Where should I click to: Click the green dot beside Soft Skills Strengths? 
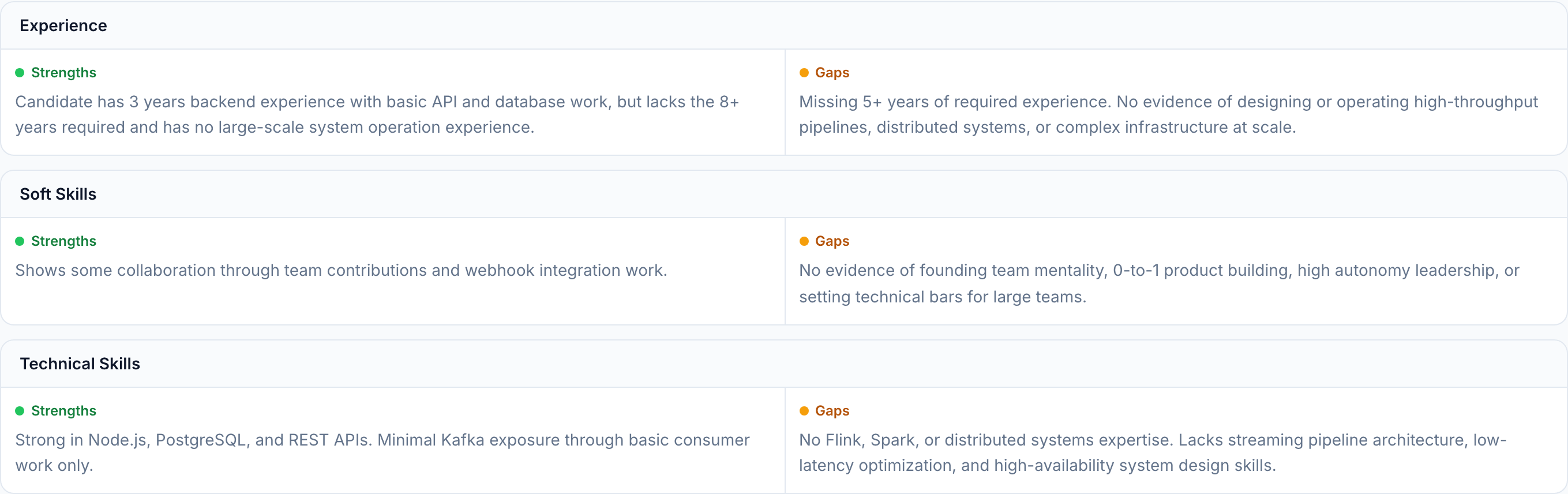point(20,241)
